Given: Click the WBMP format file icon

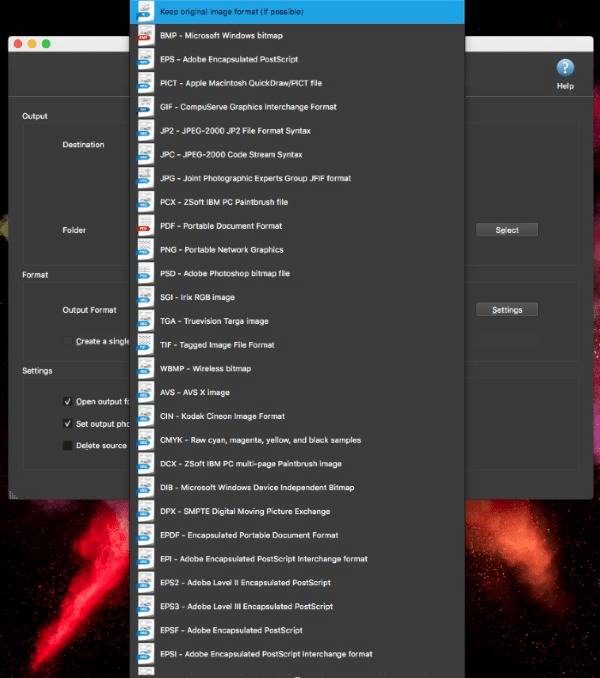Looking at the screenshot, I should pos(145,368).
